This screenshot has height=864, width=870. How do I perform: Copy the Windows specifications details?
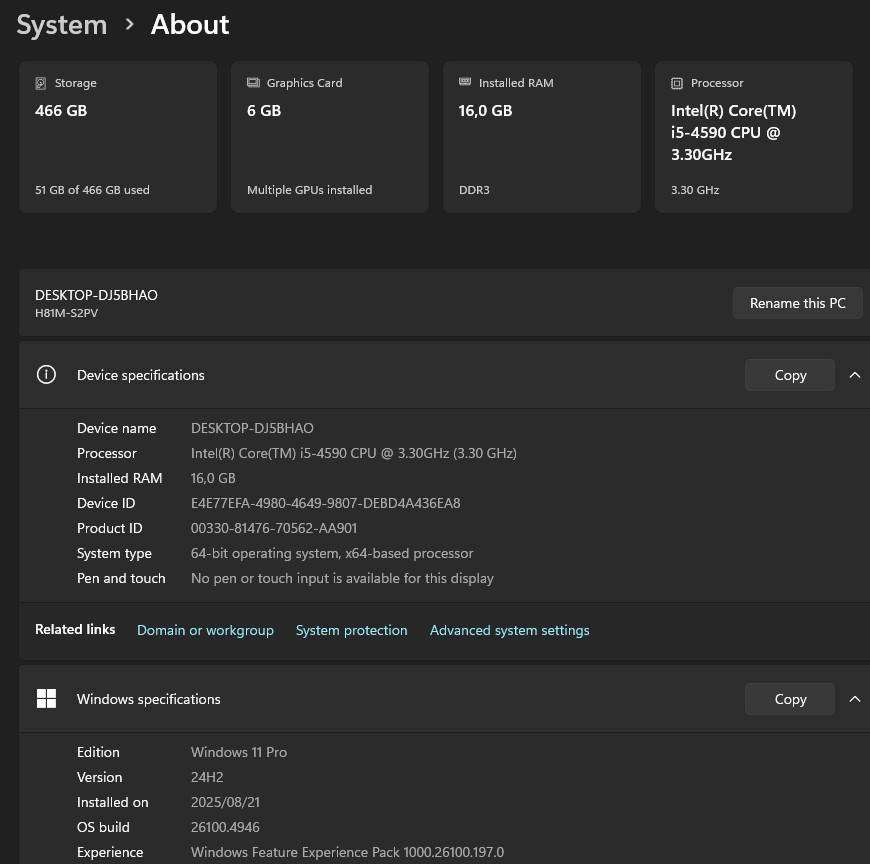point(789,698)
